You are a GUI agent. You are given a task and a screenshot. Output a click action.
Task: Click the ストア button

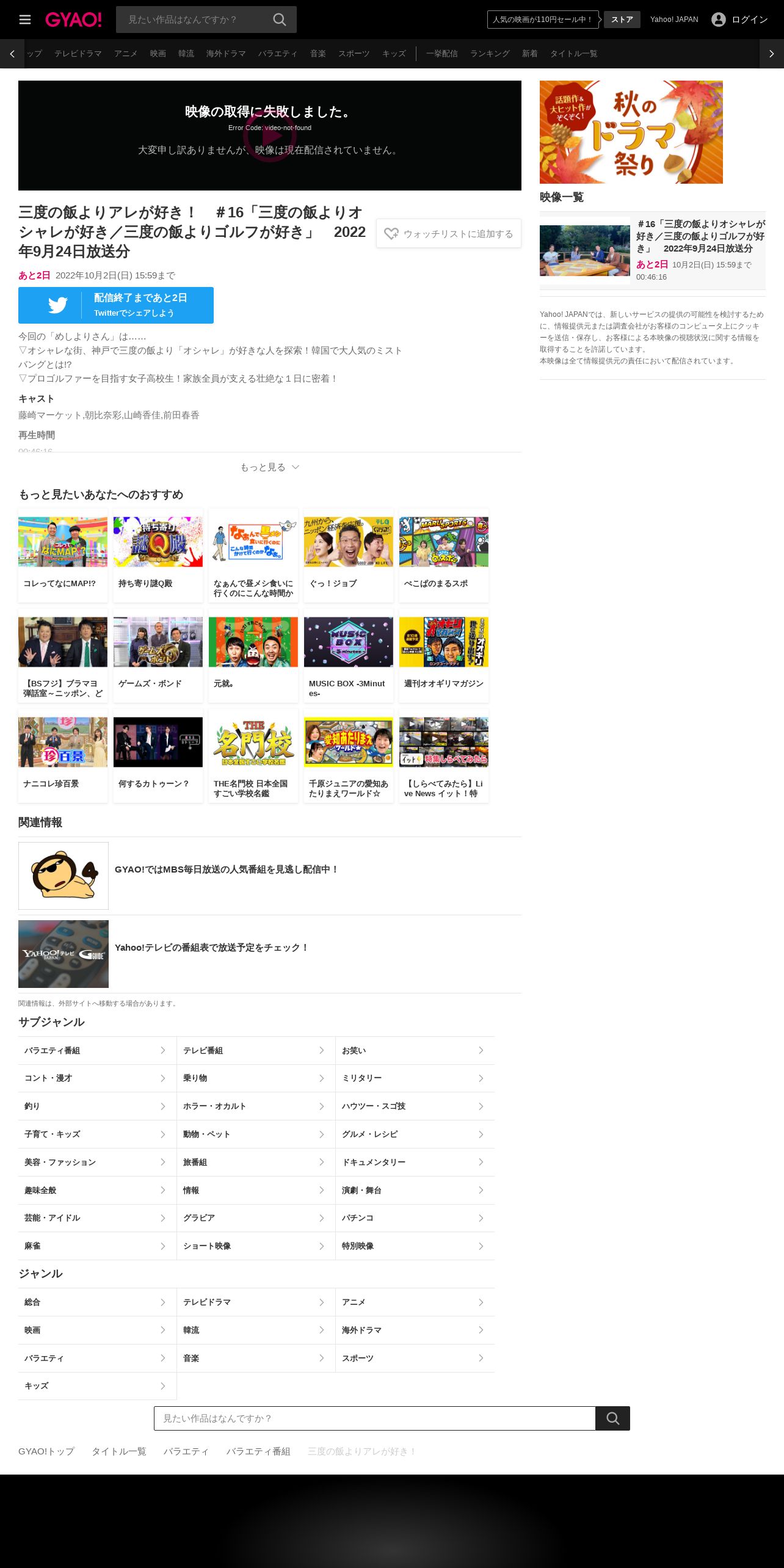pyautogui.click(x=622, y=20)
